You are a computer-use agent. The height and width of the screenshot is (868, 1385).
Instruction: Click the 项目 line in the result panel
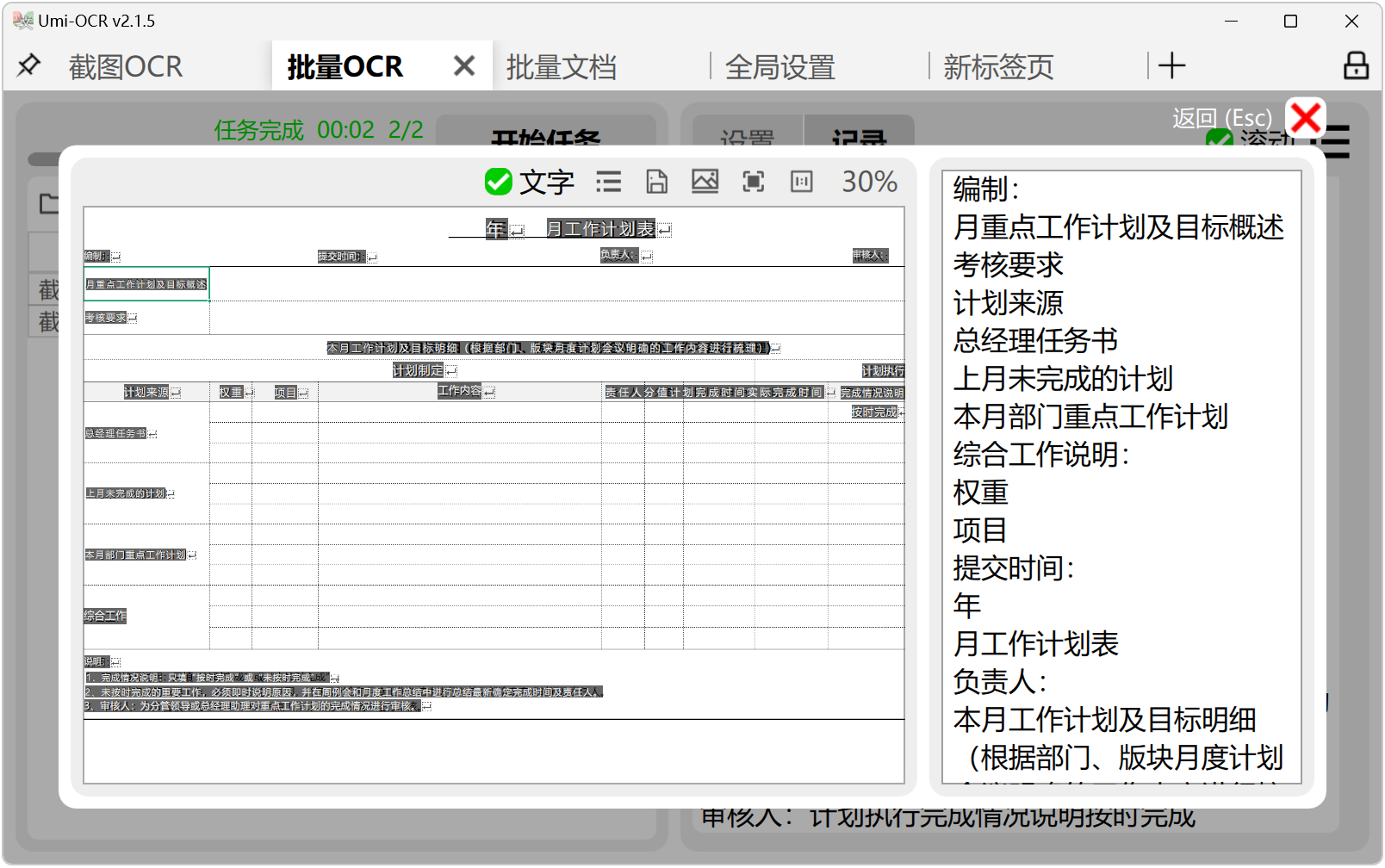click(x=980, y=530)
